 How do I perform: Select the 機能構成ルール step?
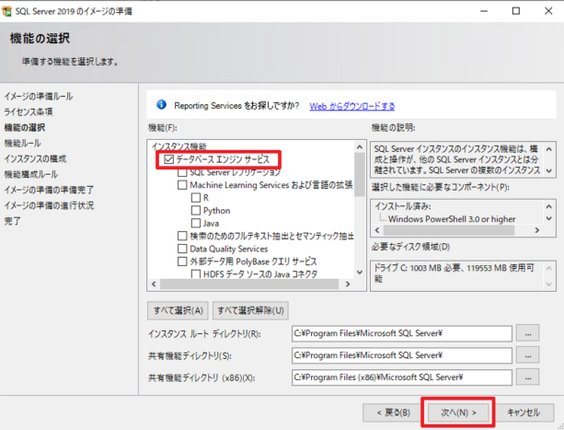pos(31,175)
